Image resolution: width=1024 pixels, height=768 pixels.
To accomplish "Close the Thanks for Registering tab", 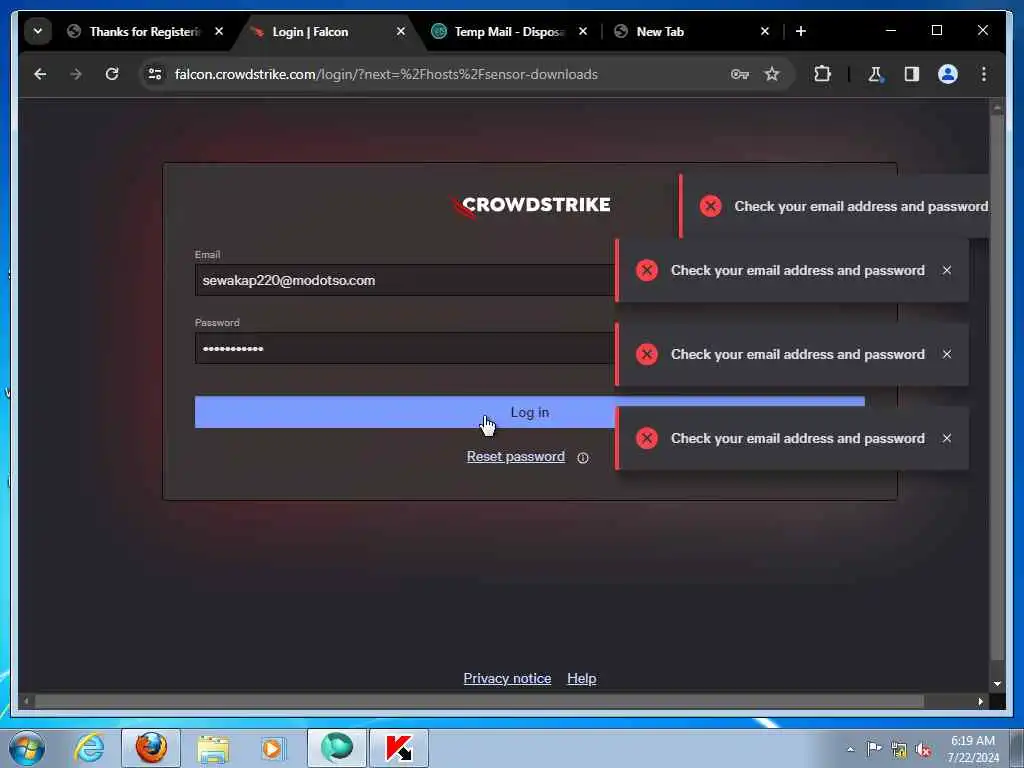I will pos(219,31).
